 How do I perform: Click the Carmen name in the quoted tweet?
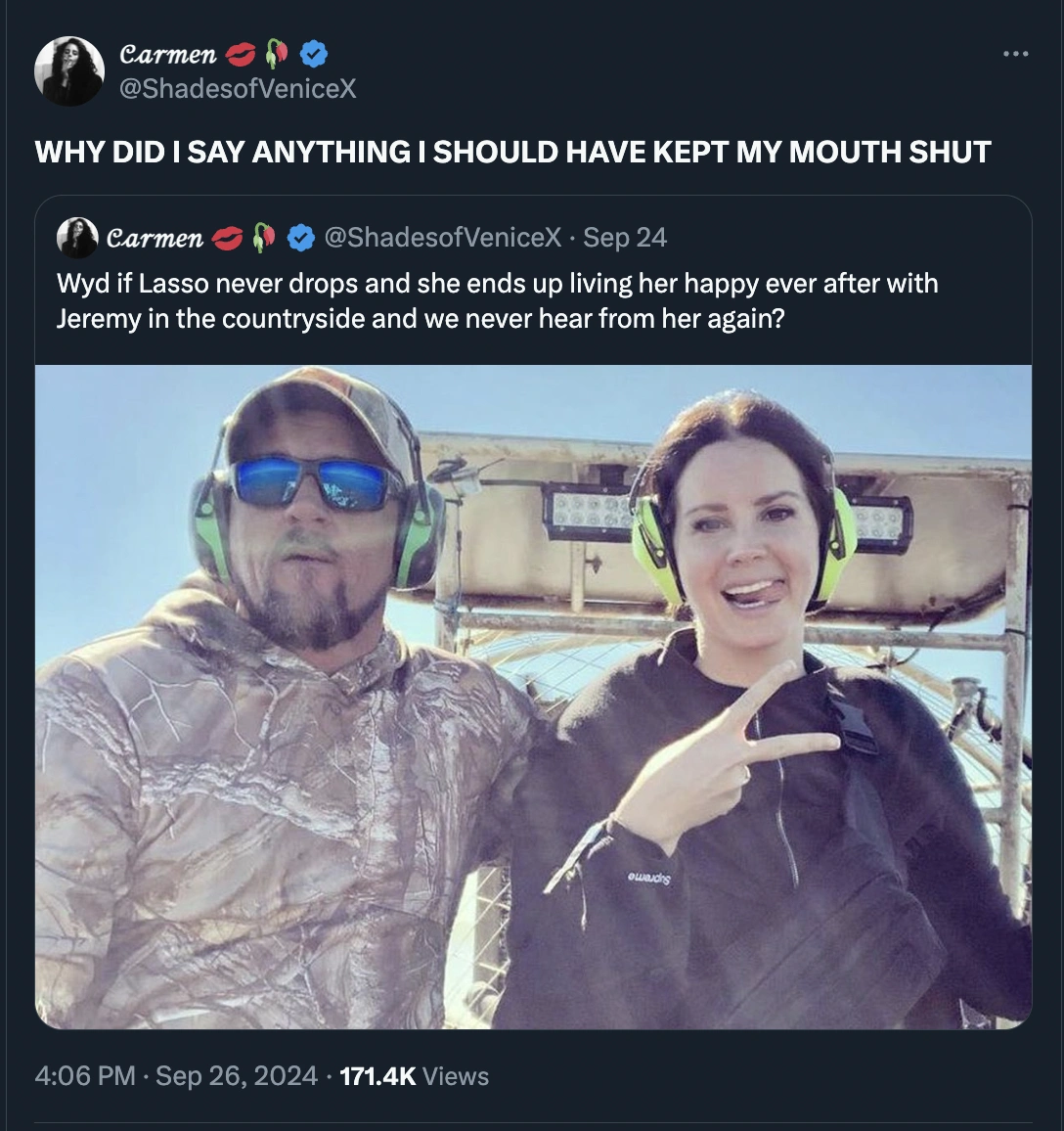click(155, 238)
